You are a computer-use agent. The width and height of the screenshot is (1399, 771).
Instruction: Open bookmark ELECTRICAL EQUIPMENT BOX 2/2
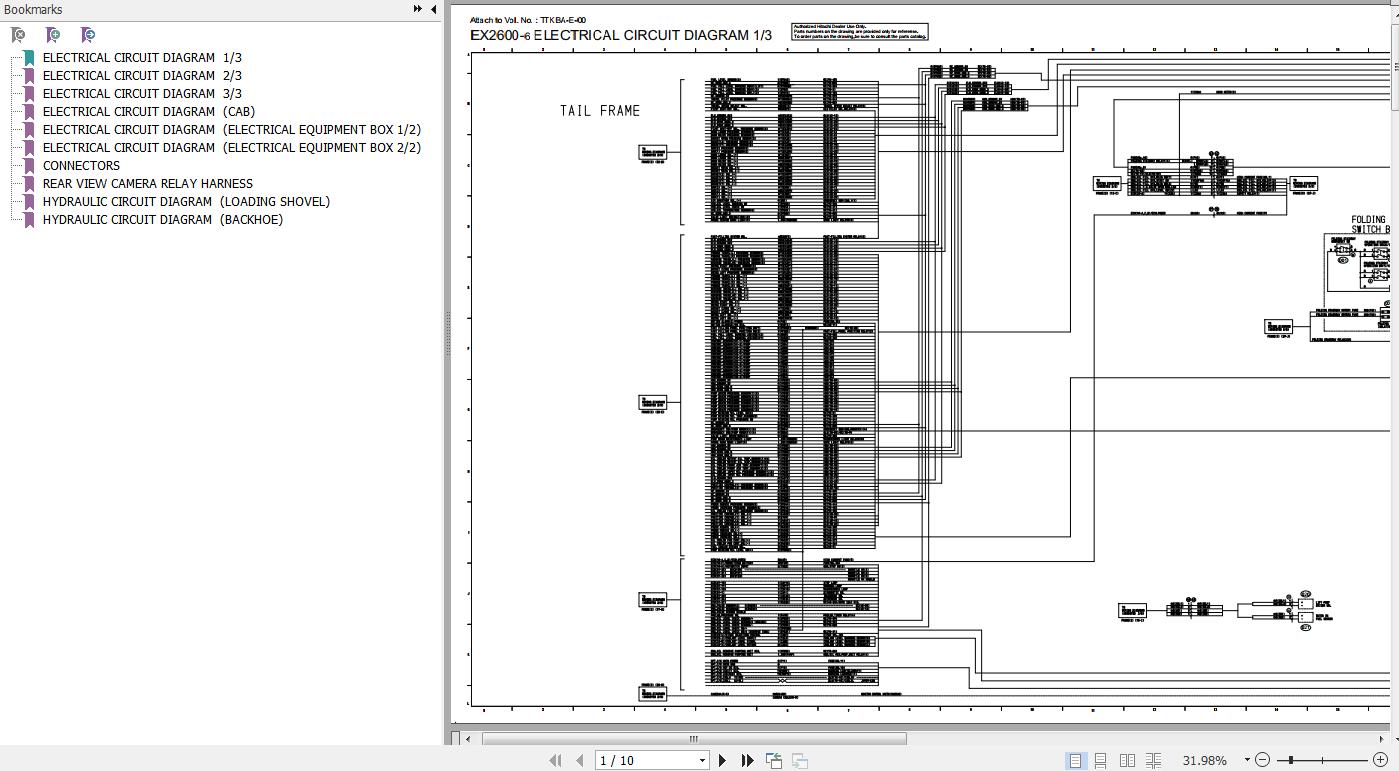pyautogui.click(x=231, y=148)
